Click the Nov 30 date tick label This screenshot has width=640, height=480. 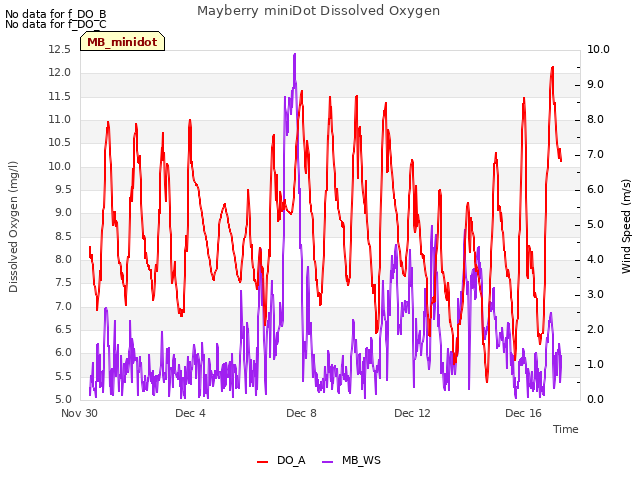click(x=79, y=413)
